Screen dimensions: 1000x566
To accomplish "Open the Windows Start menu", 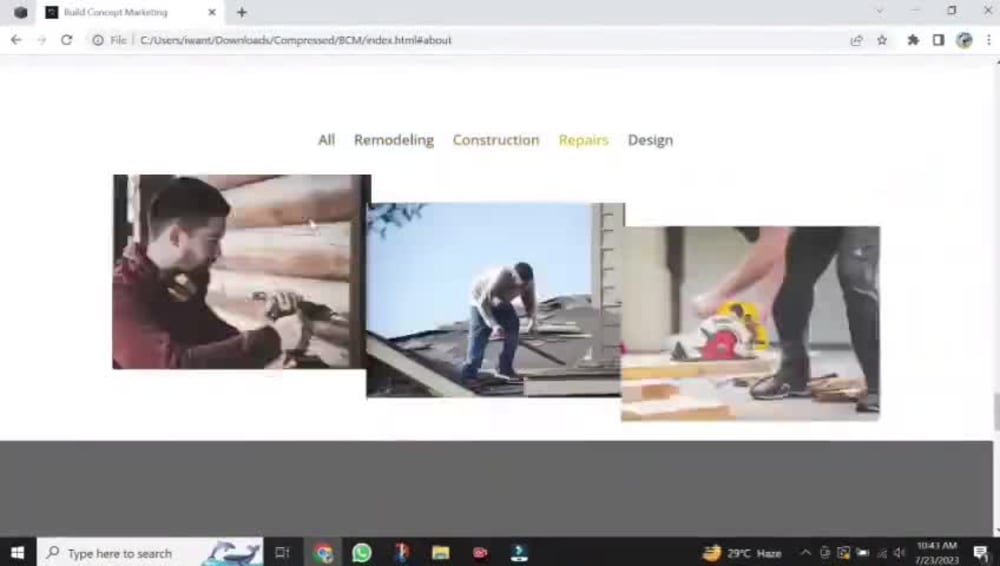I will click(17, 553).
